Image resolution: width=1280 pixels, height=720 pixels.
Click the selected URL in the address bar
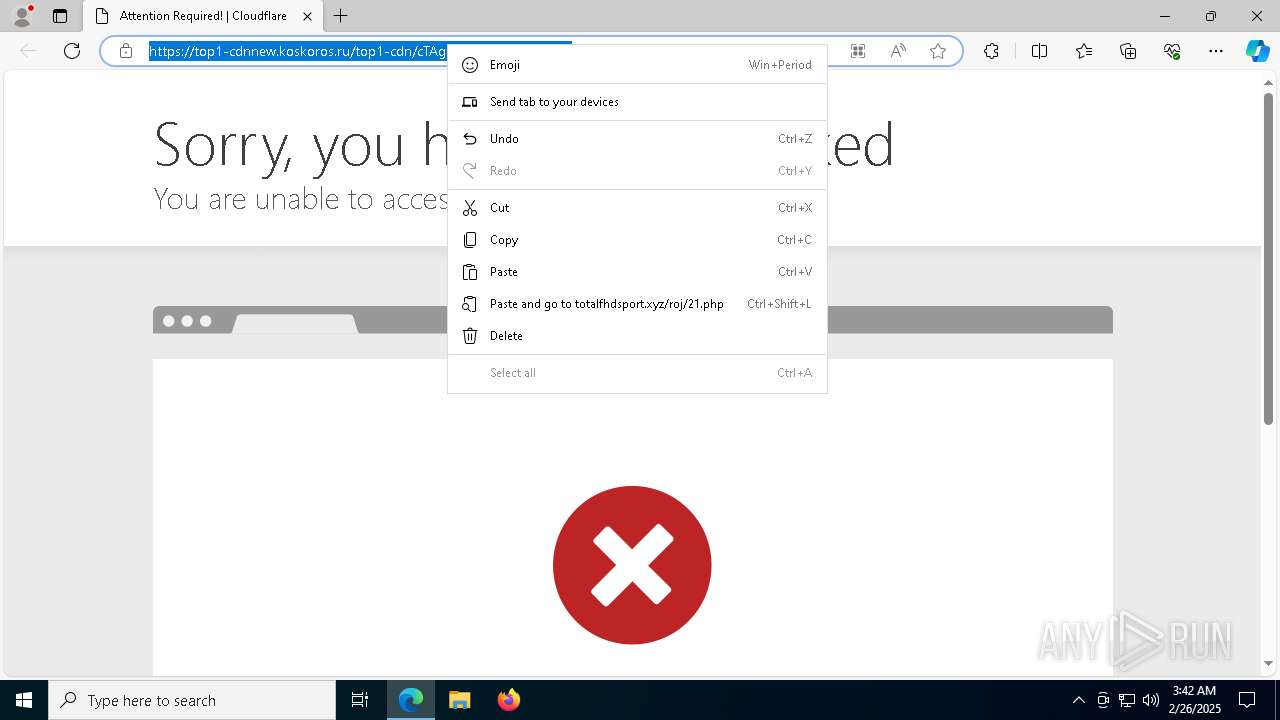(298, 51)
